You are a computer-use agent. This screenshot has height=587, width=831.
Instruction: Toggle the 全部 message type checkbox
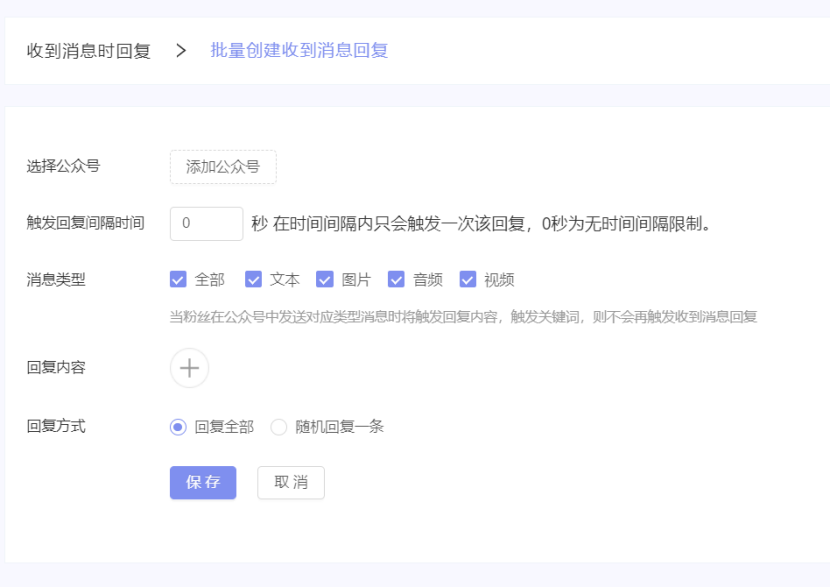click(x=178, y=279)
